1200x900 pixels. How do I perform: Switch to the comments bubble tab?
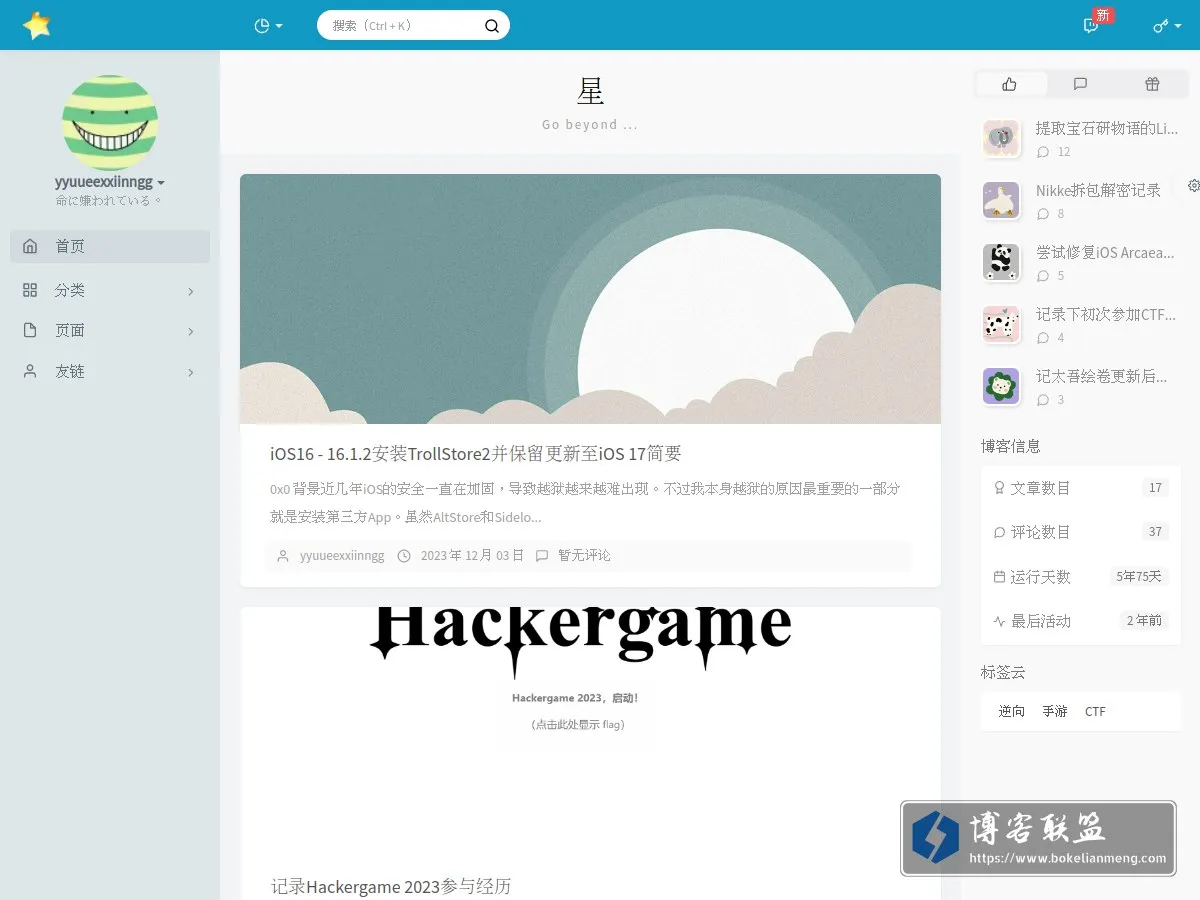[1080, 84]
